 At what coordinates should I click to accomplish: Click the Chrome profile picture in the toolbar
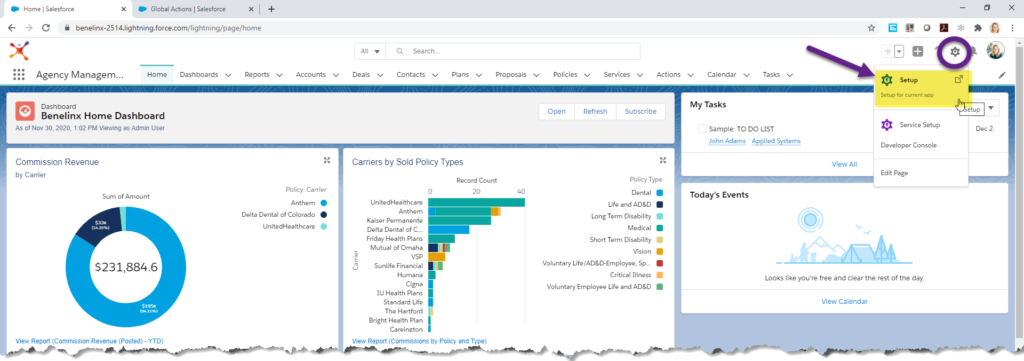tap(995, 28)
